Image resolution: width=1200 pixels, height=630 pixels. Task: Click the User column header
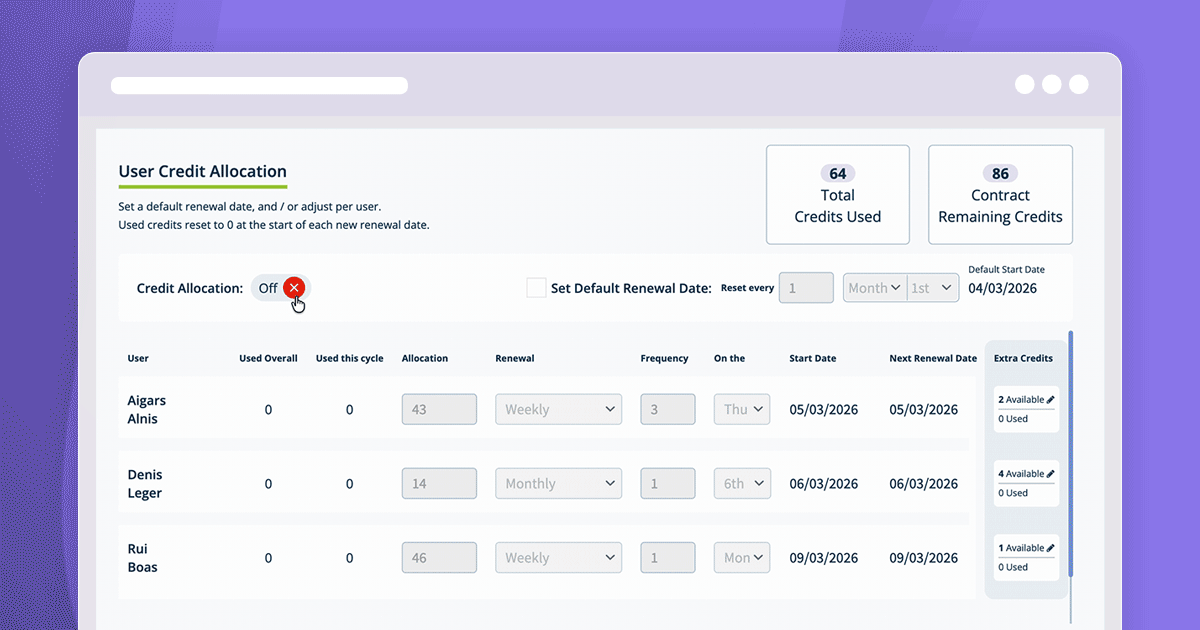(138, 358)
